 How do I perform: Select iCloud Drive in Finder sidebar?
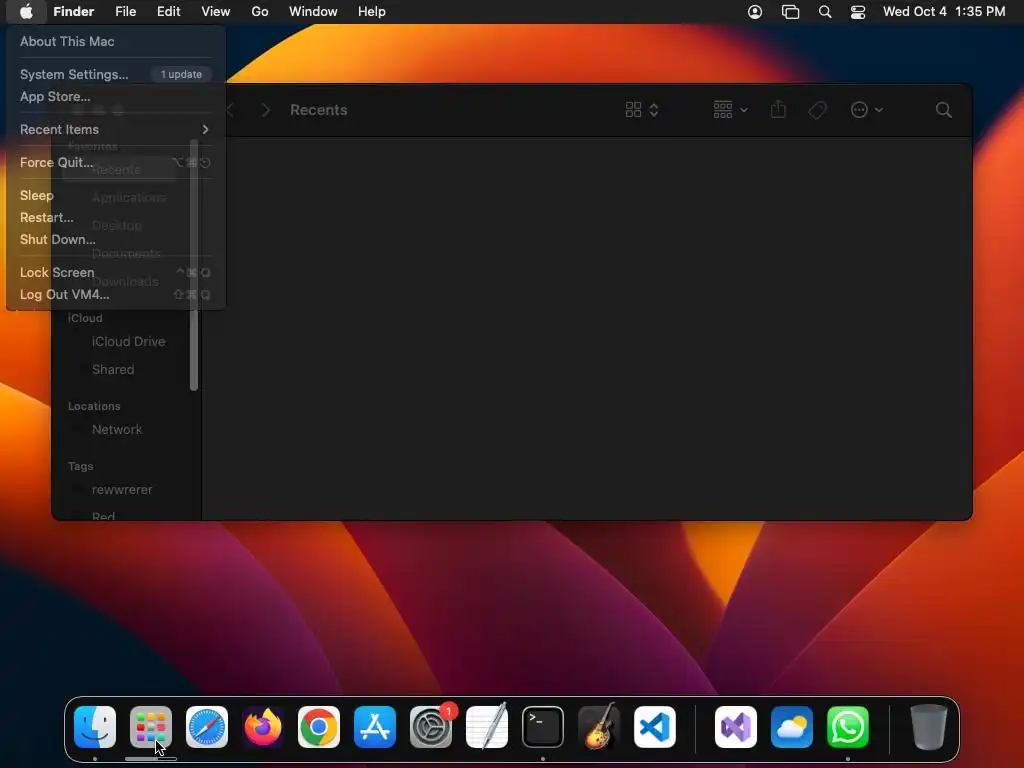pyautogui.click(x=128, y=342)
